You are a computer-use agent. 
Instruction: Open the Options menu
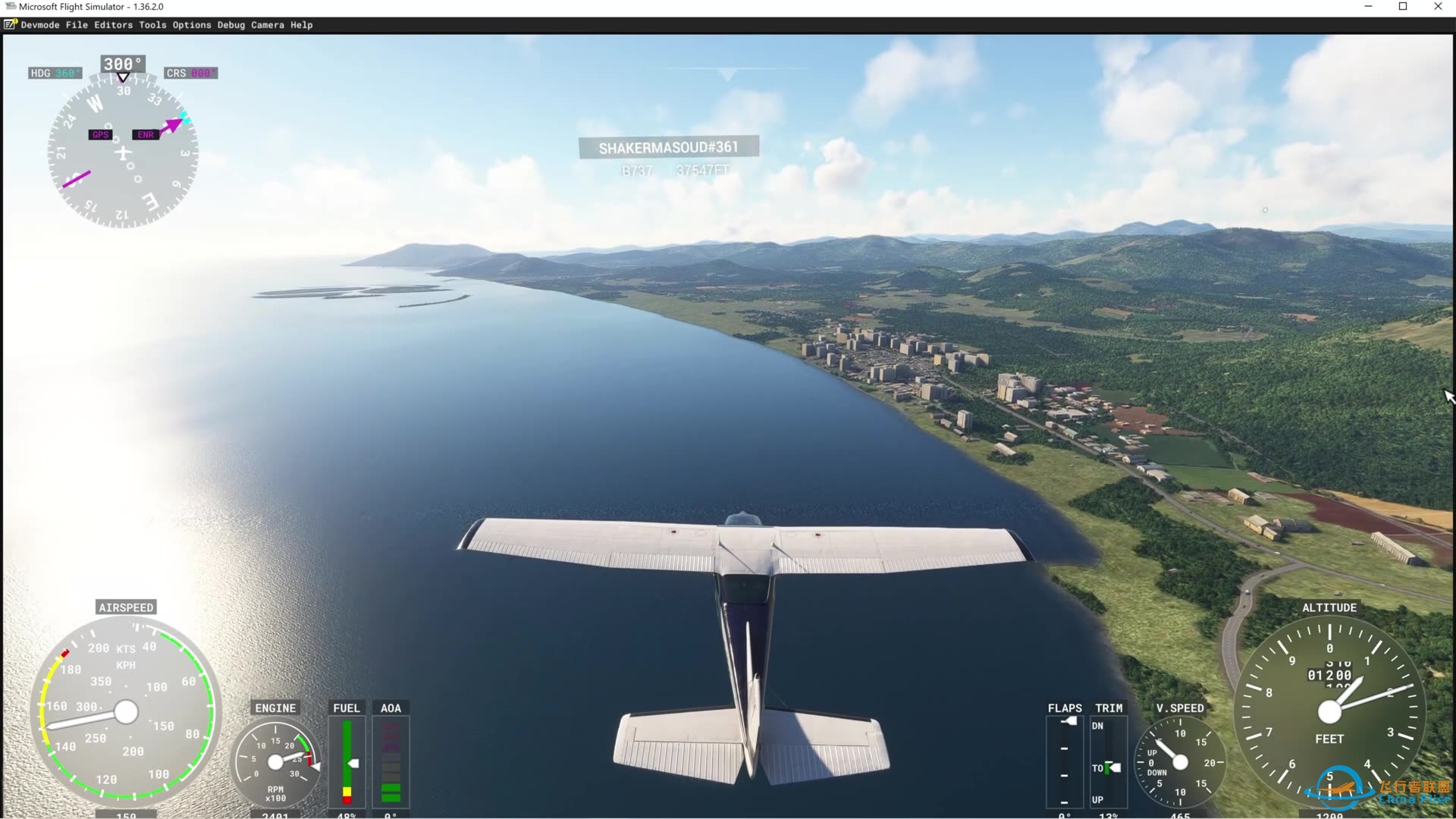coord(192,25)
